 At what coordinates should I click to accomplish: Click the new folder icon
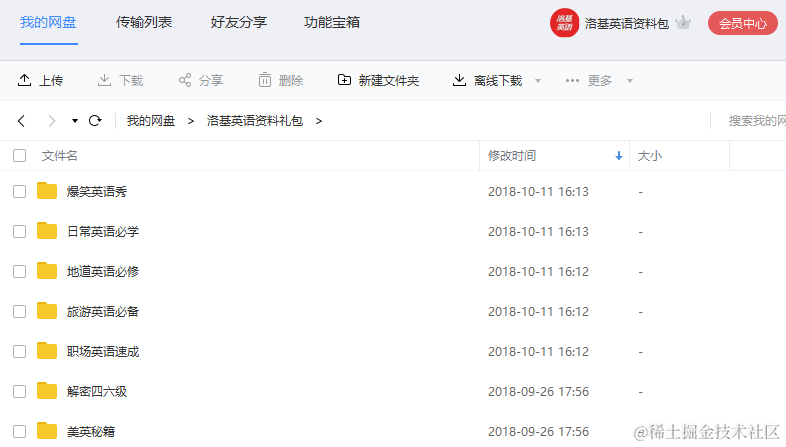(344, 80)
